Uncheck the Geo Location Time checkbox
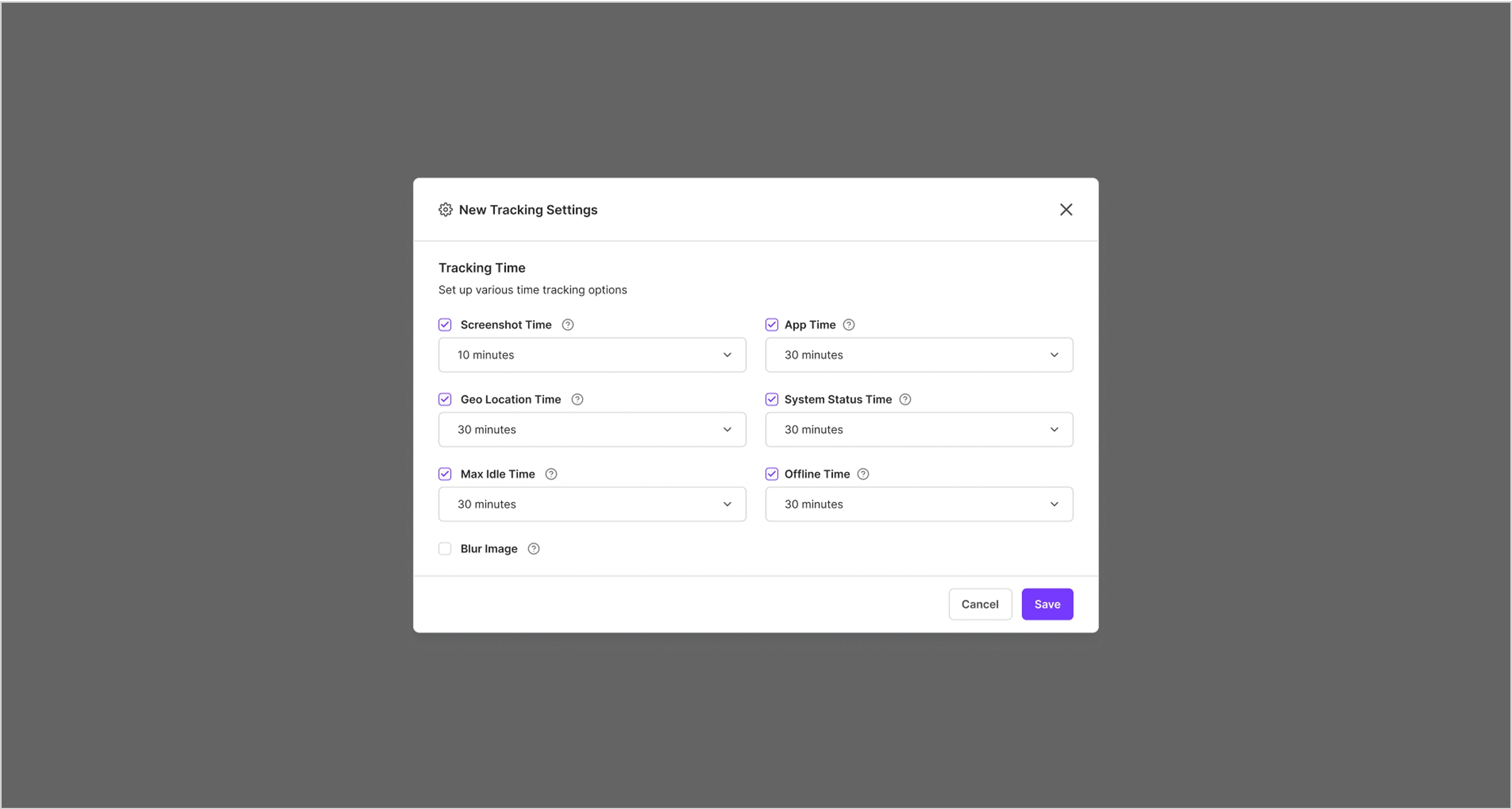 [445, 399]
